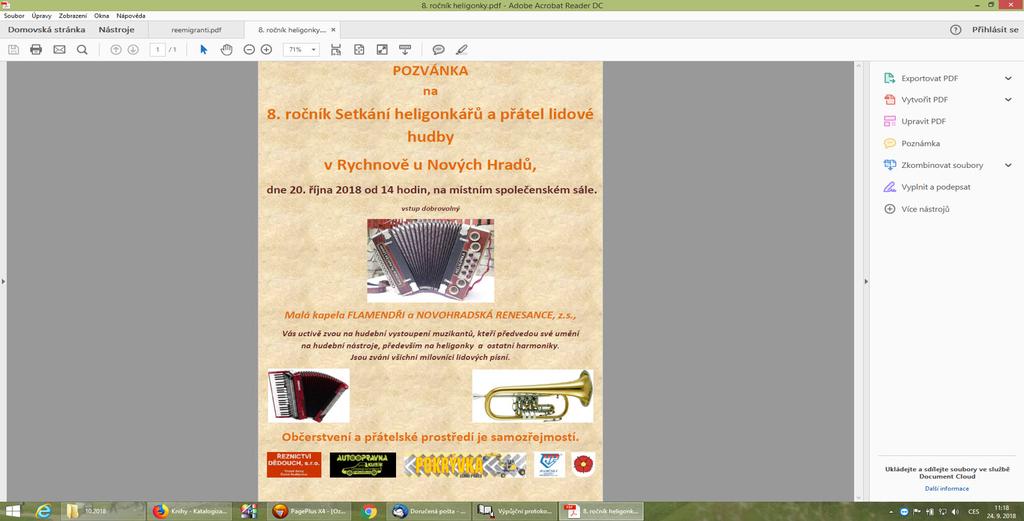Click Více nástrojů more tools

click(x=925, y=209)
